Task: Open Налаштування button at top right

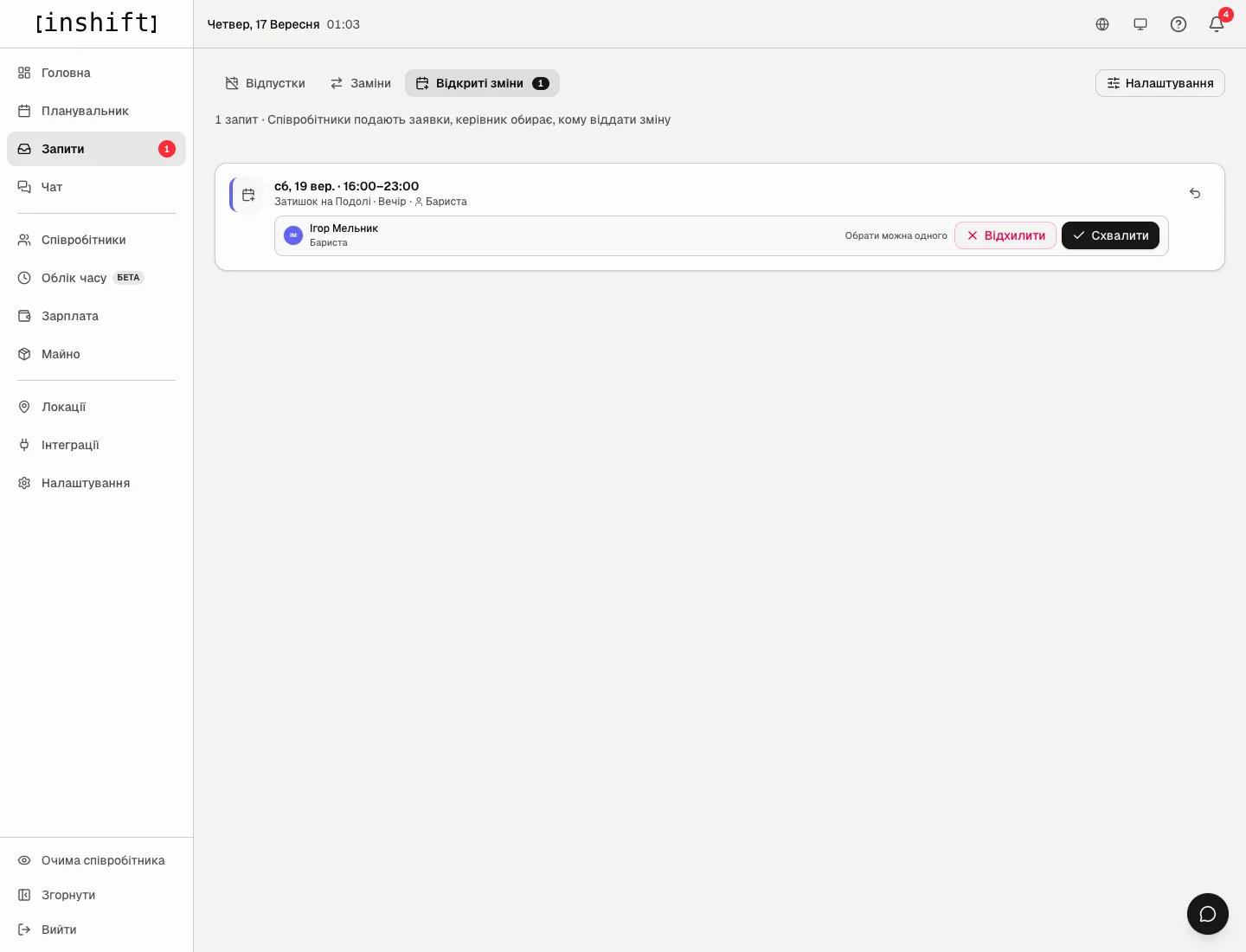Action: click(x=1160, y=83)
